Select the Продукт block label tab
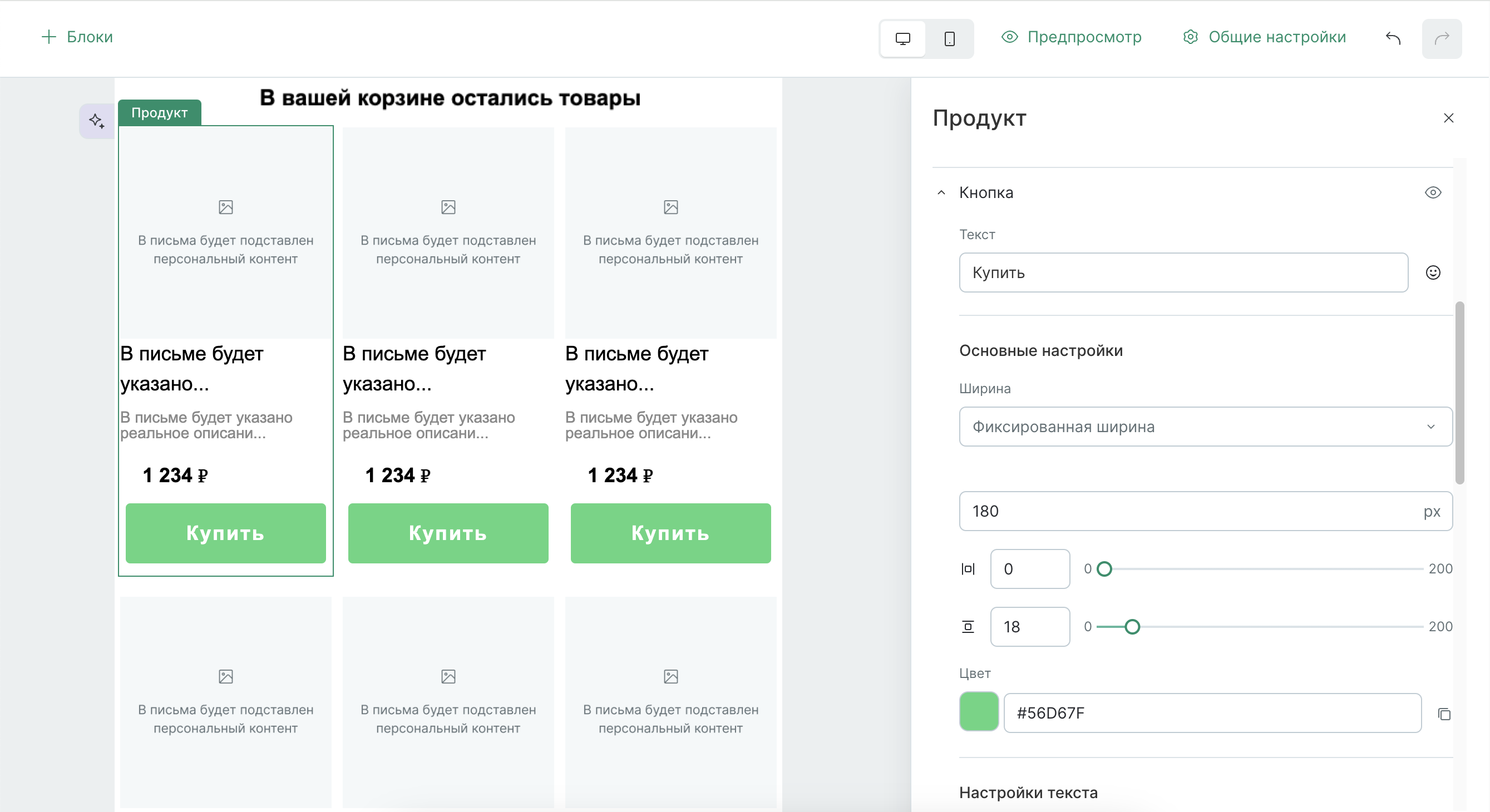Screen dimensions: 1490x812 (x=160, y=112)
